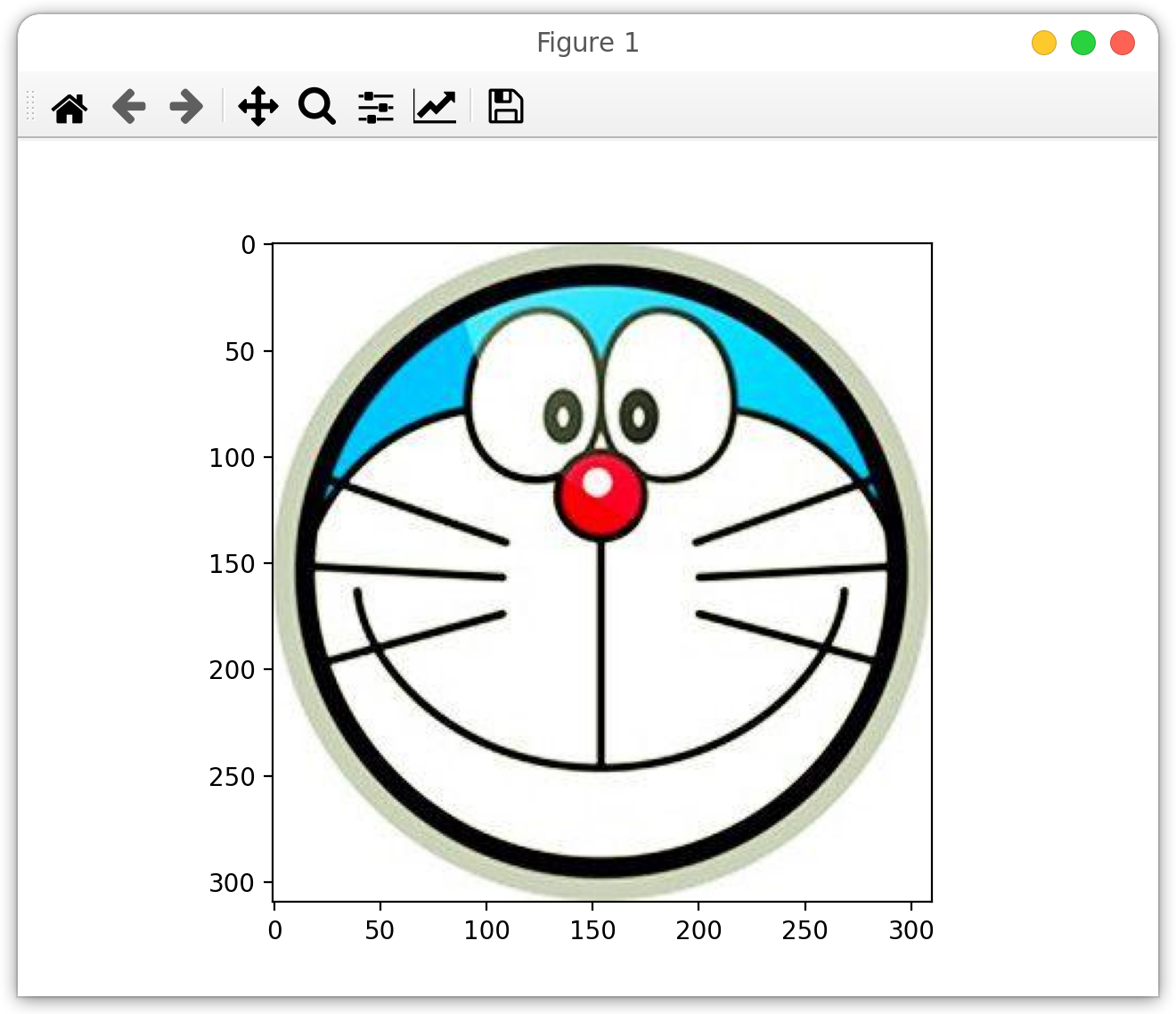Close Figure 1 with the red button
The image size is (1176, 1014).
[1123, 43]
